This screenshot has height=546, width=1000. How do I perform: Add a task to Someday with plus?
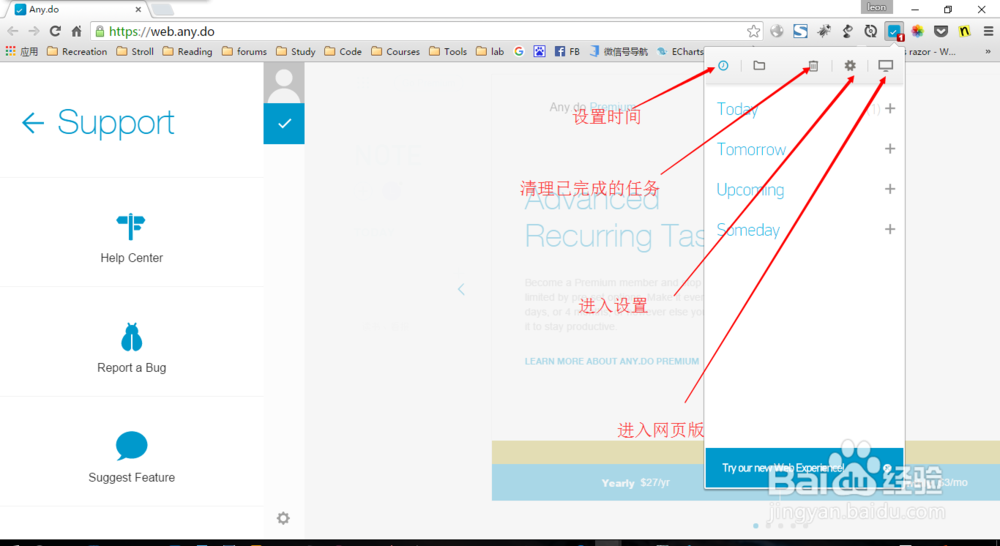click(890, 229)
